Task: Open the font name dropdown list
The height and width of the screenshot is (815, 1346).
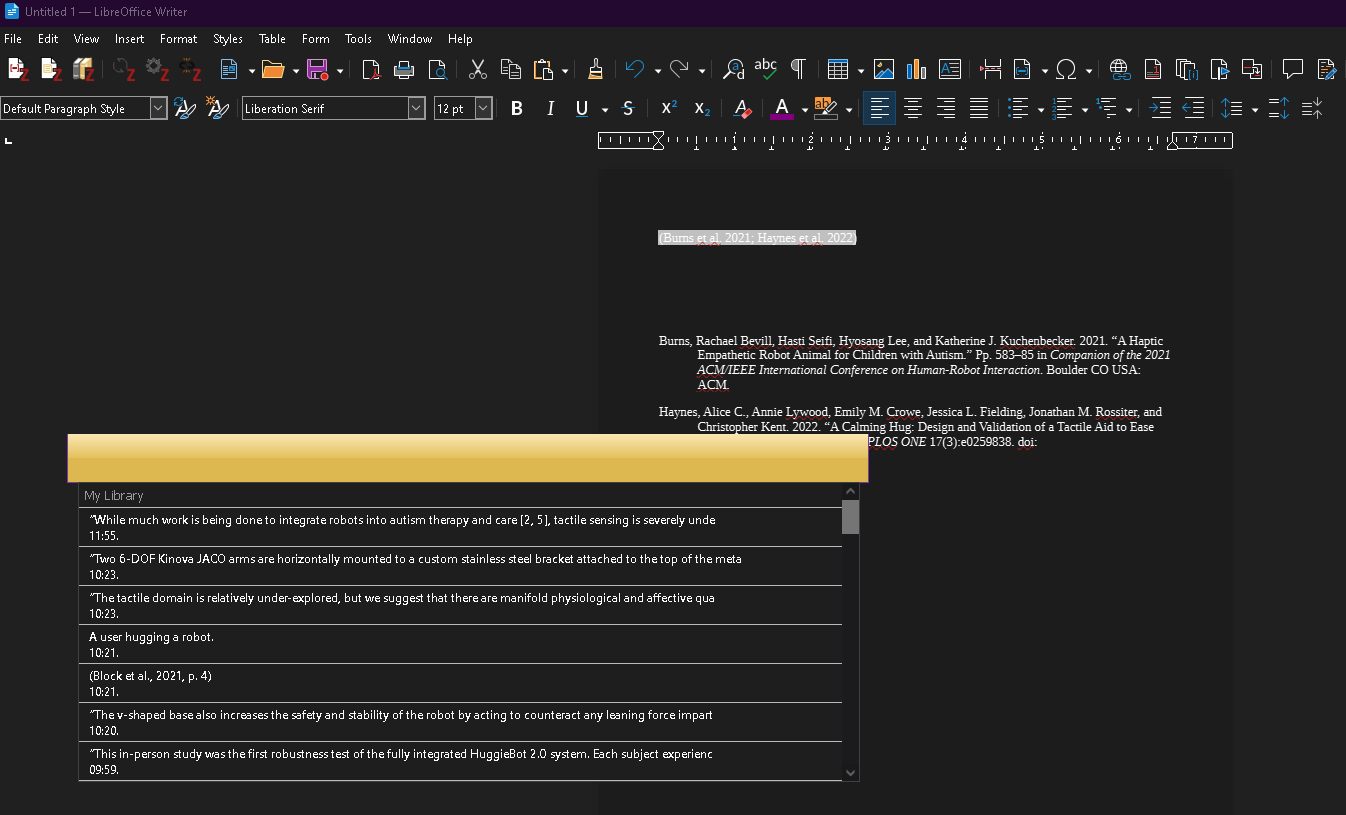Action: click(x=416, y=108)
